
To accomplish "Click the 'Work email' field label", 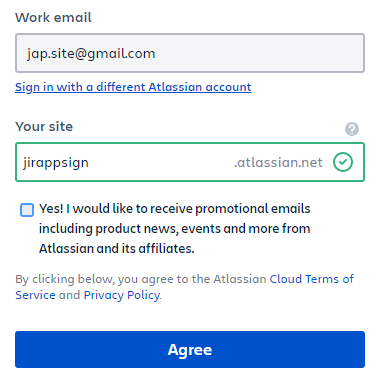I will 53,17.
